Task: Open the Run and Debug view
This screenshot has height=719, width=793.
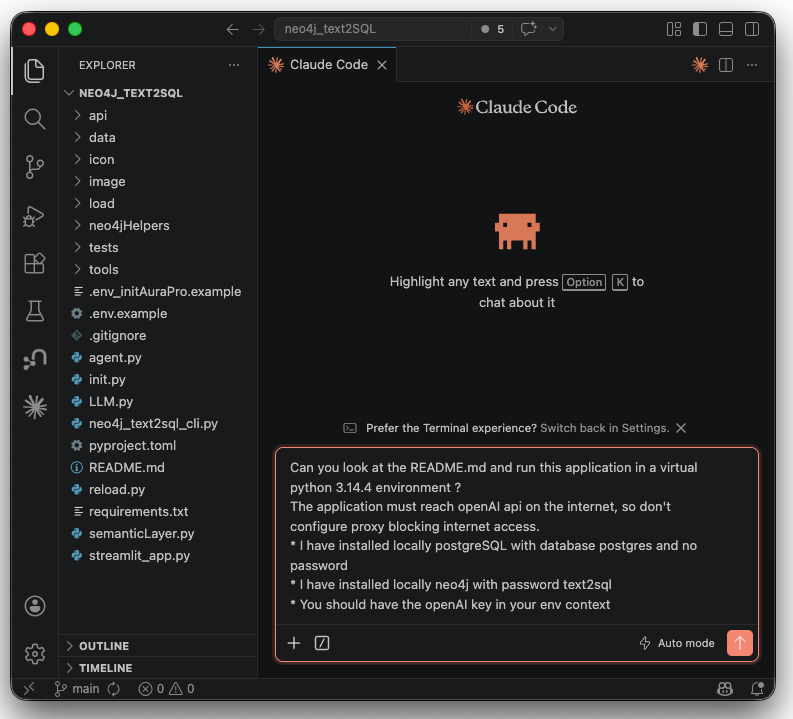Action: [34, 216]
